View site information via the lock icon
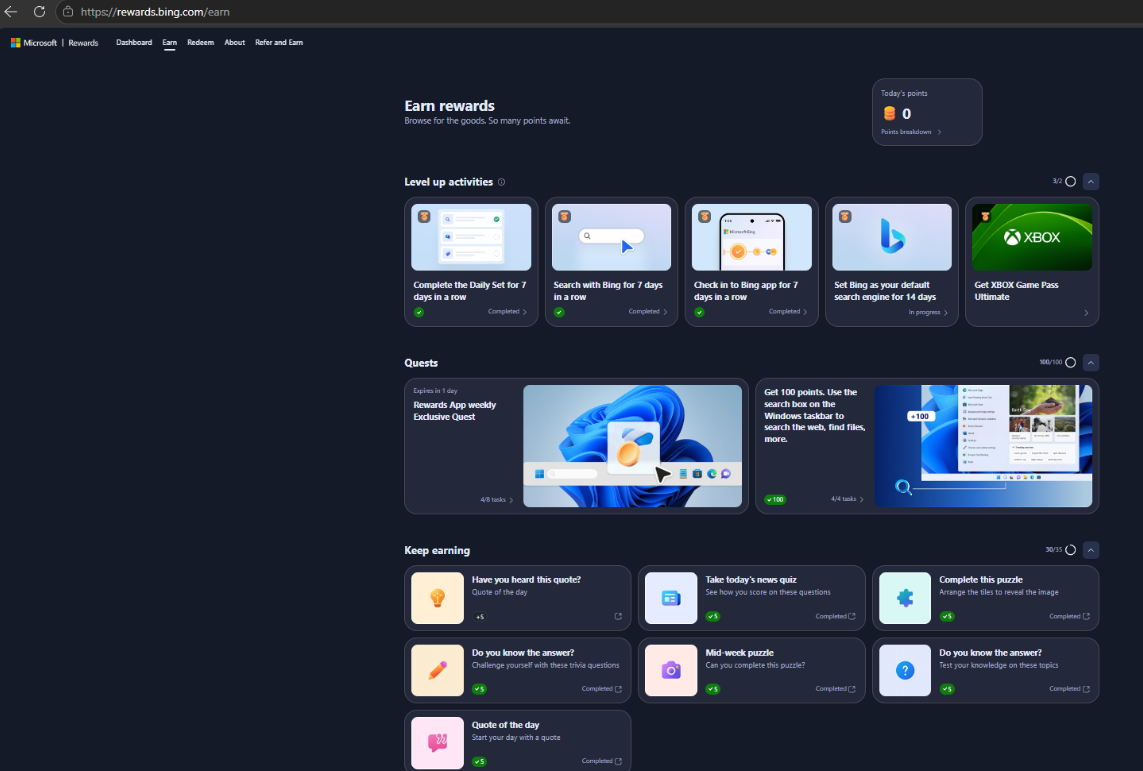Viewport: 1143px width, 771px height. click(68, 12)
